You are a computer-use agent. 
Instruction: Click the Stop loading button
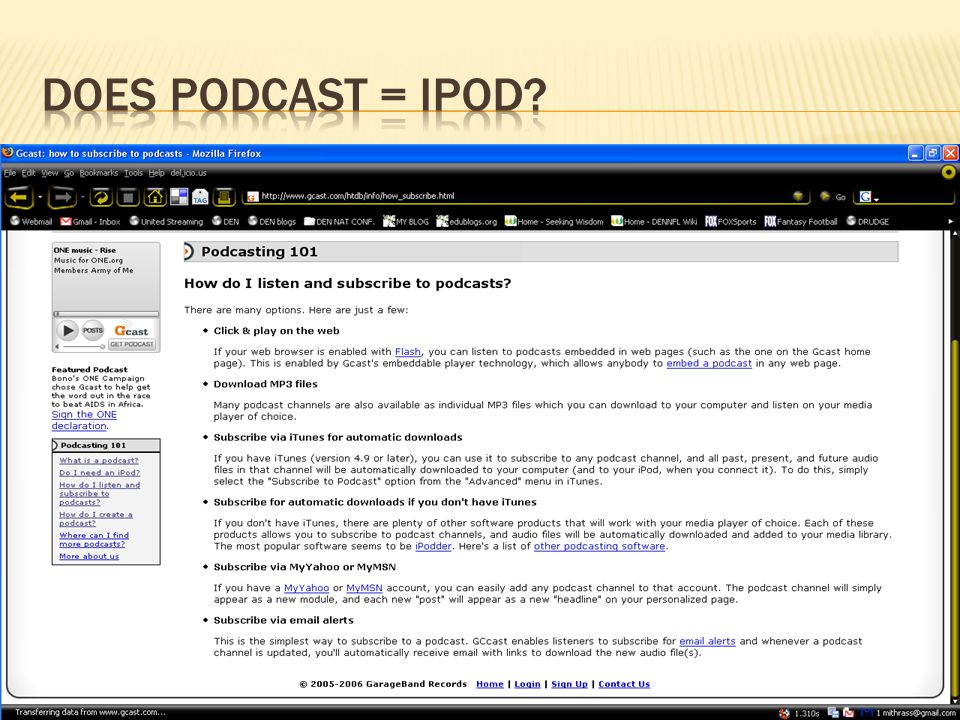coord(128,197)
